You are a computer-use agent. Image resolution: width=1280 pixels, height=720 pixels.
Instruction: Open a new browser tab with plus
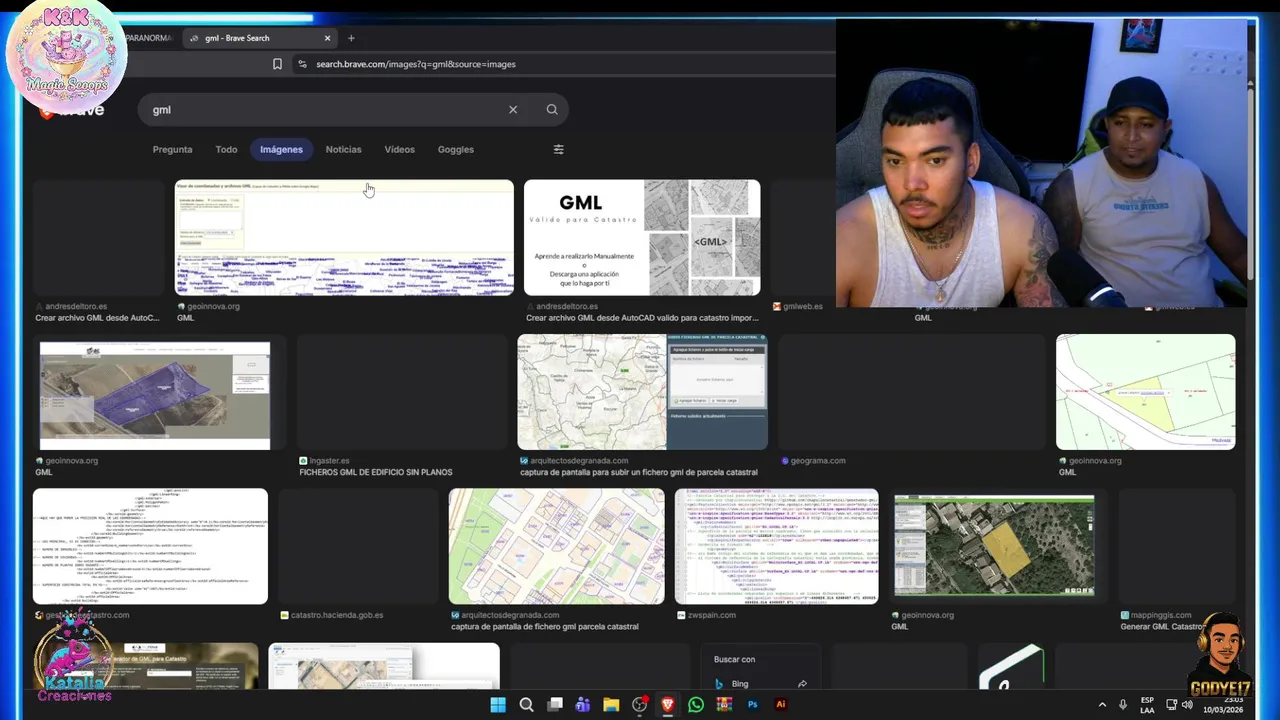point(351,38)
